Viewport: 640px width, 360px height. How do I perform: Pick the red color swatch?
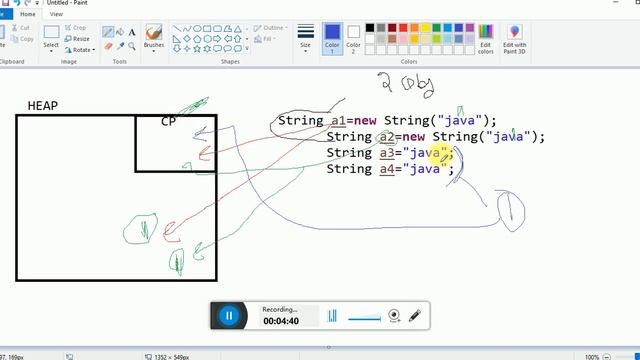[403, 28]
